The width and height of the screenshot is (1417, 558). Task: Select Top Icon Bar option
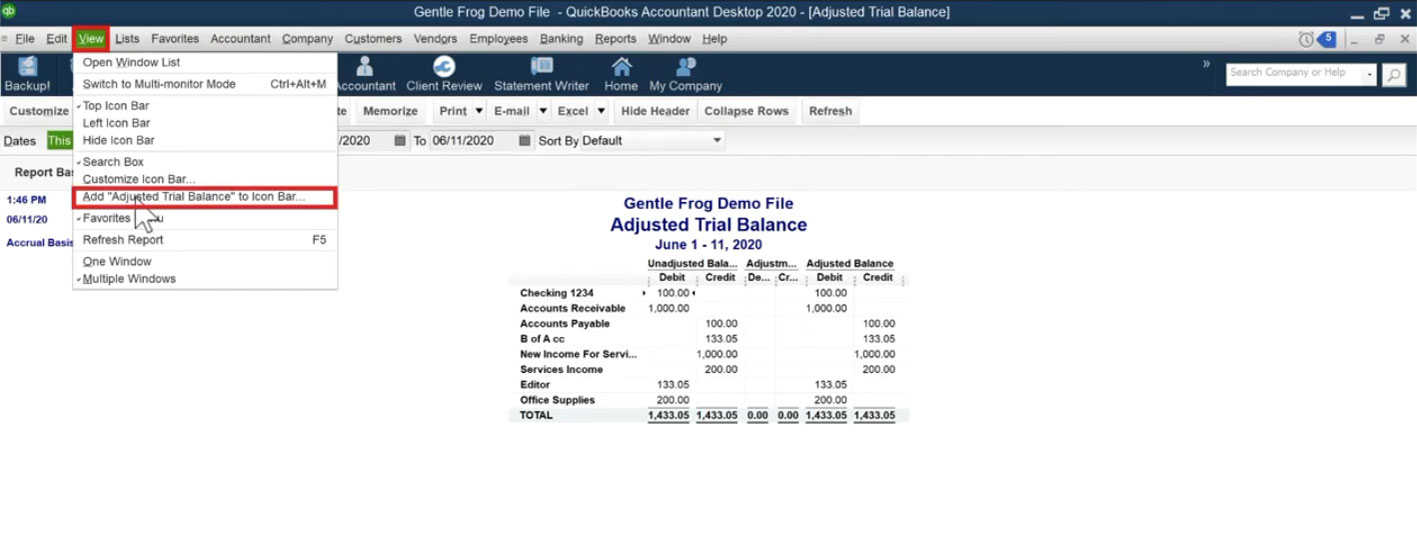(x=116, y=106)
